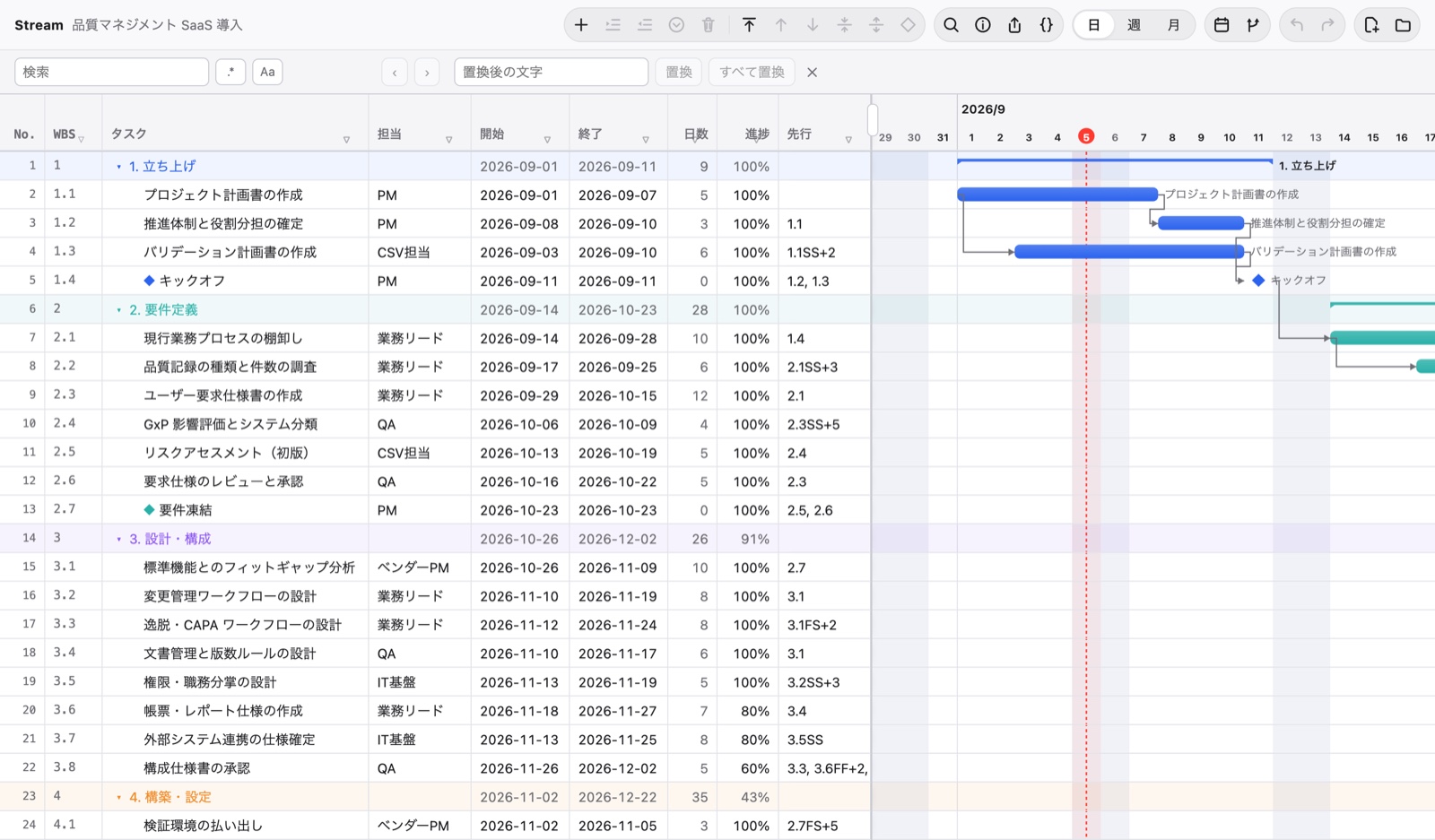Screen dimensions: 1435x840
Task: Close the find and replace bar
Action: pos(813,73)
